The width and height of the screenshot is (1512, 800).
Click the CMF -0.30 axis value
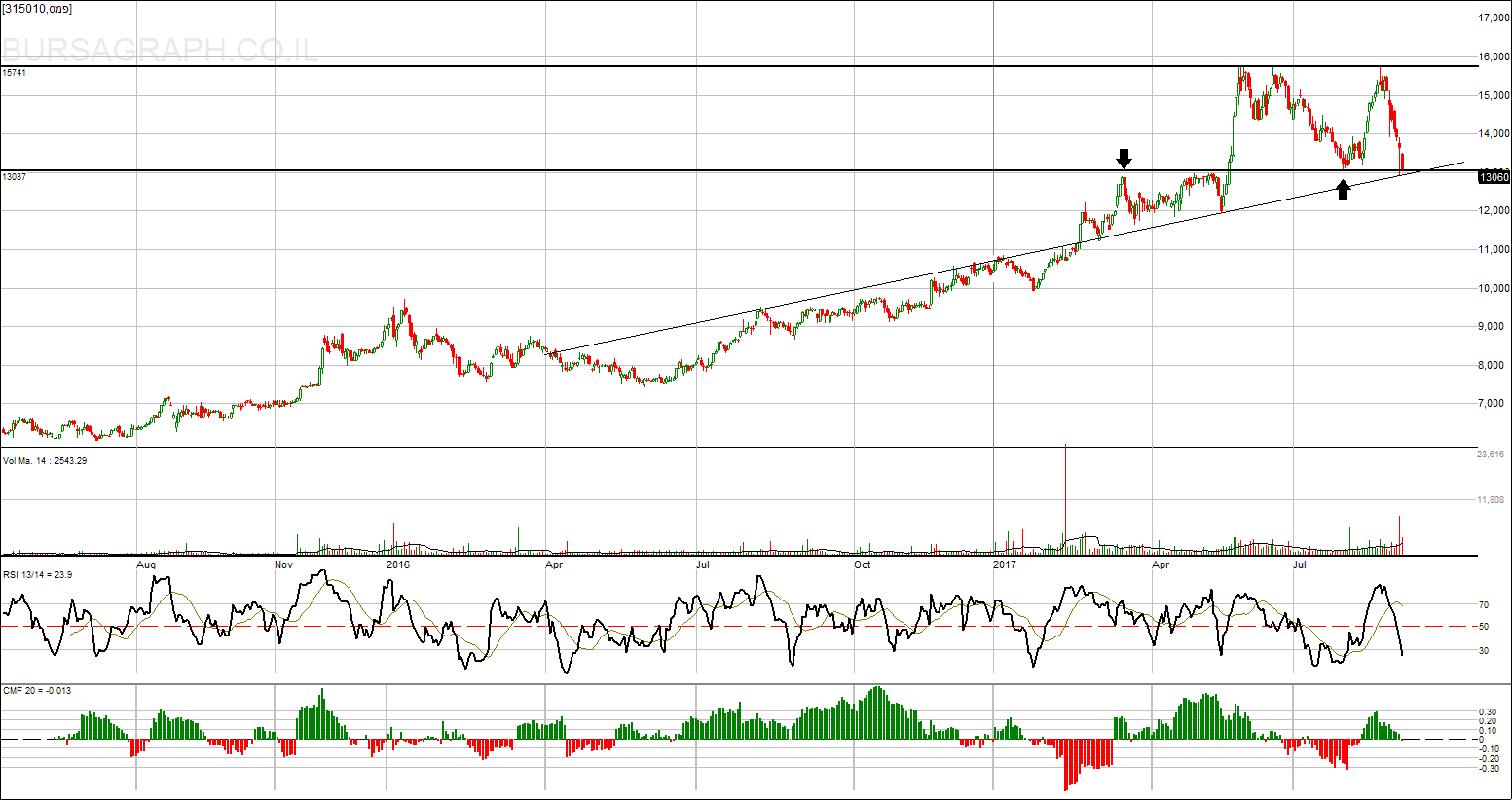pyautogui.click(x=1488, y=769)
